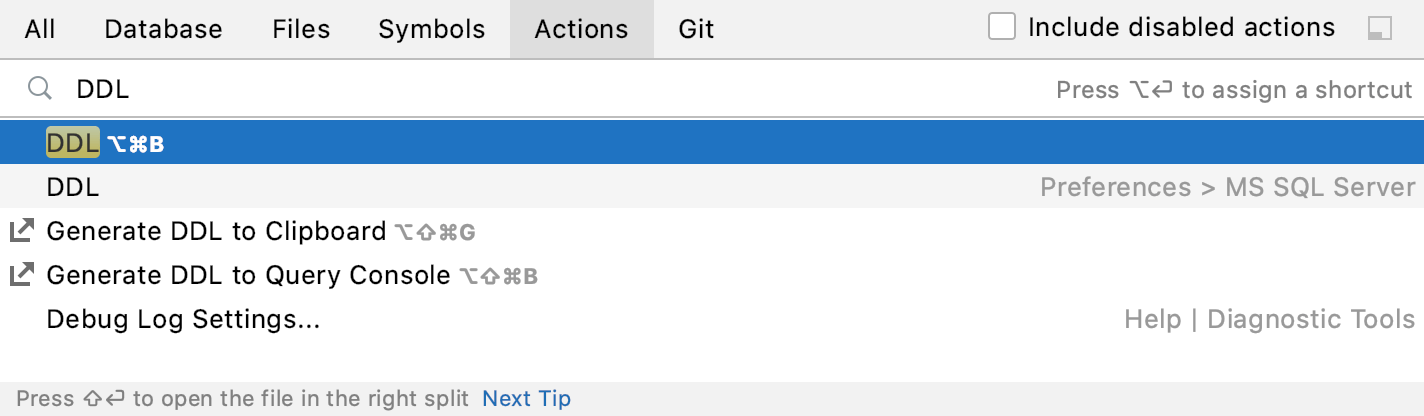Run Generate DDL to Query Console action
The width and height of the screenshot is (1424, 416).
click(248, 275)
